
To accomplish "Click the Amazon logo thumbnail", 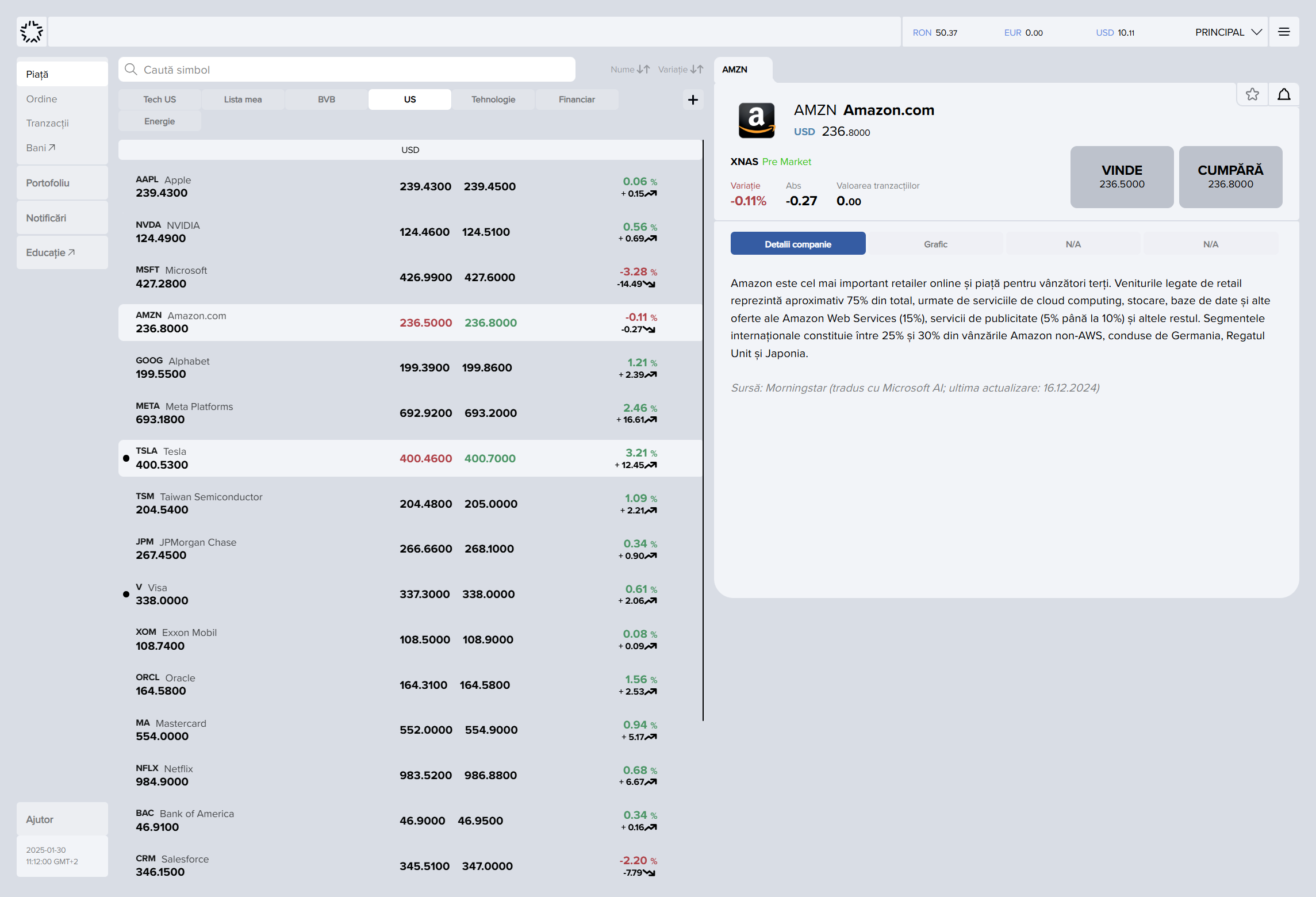I will 756,120.
